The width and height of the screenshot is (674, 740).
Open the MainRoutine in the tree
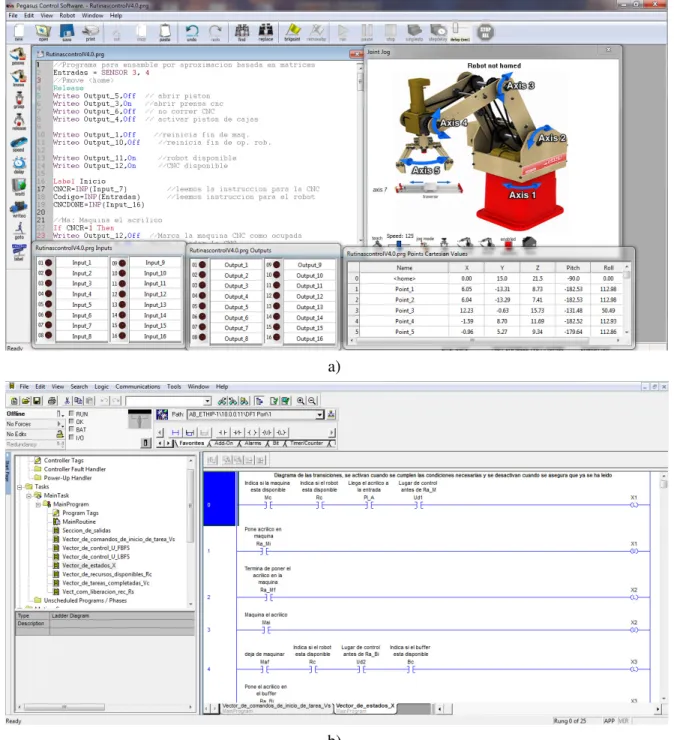(79, 522)
